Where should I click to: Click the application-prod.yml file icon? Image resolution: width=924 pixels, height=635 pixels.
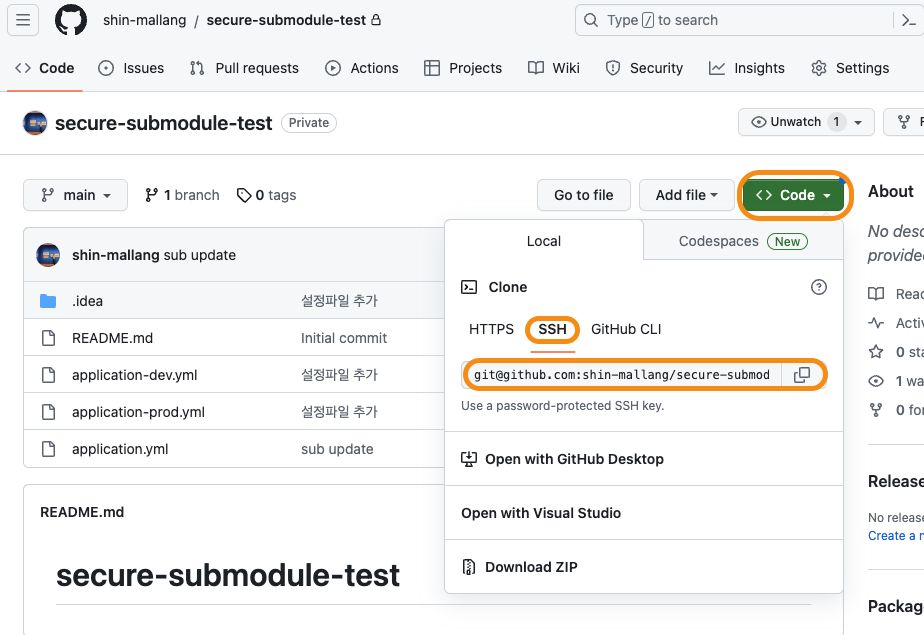(48, 412)
